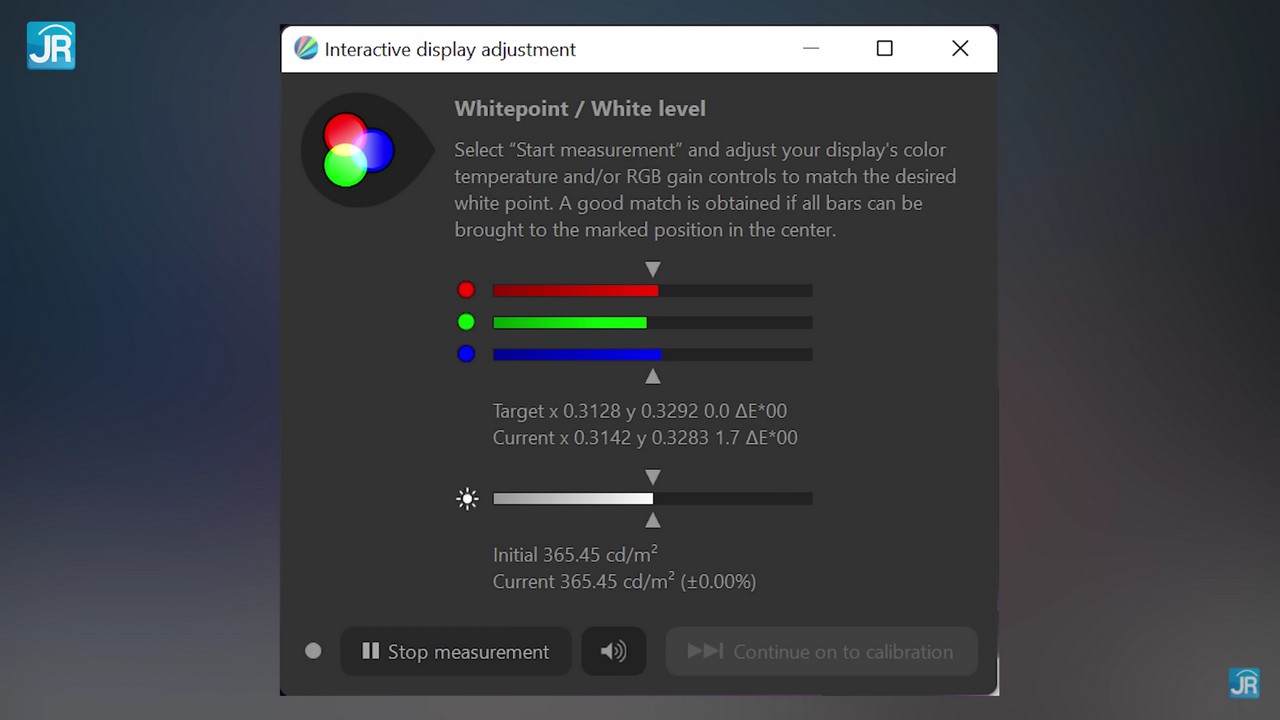Screen dimensions: 1280x720
Task: Click the instruction paragraph about Start measurement
Action: (705, 190)
